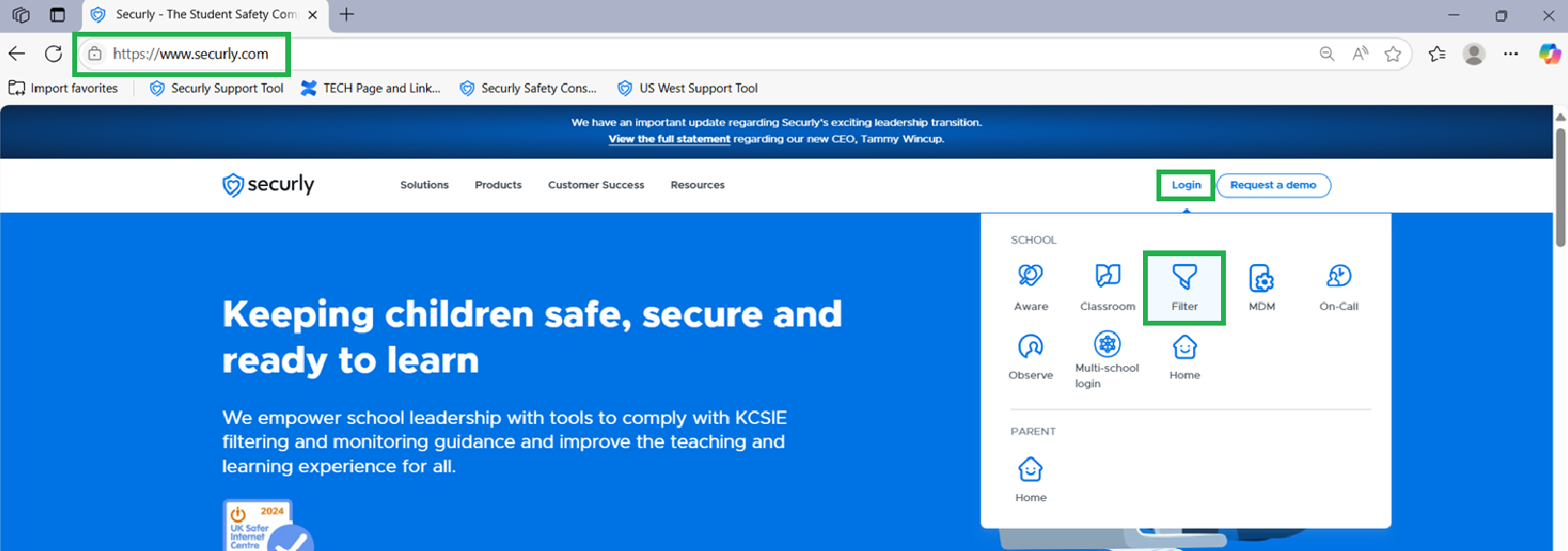1568x551 pixels.
Task: Click the 'Keeping children safe' headline
Action: [532, 336]
